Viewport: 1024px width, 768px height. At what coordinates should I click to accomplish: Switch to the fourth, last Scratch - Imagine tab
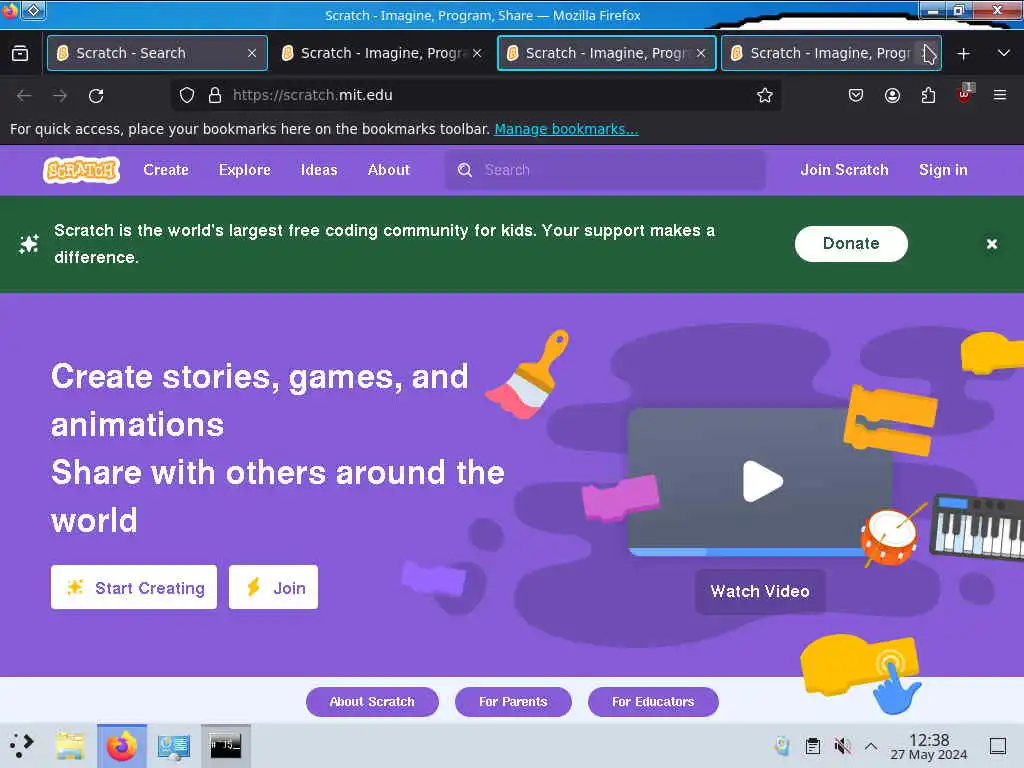pyautogui.click(x=831, y=53)
